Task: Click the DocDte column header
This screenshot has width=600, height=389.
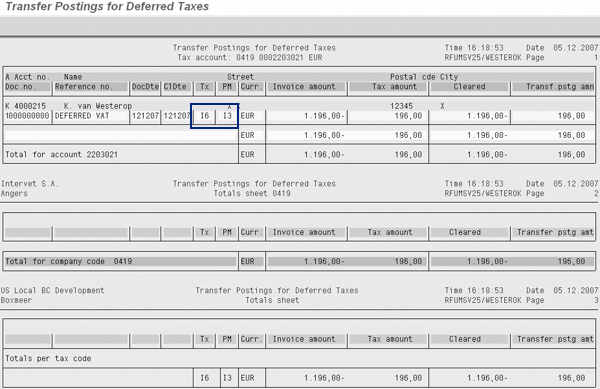Action: [x=145, y=87]
